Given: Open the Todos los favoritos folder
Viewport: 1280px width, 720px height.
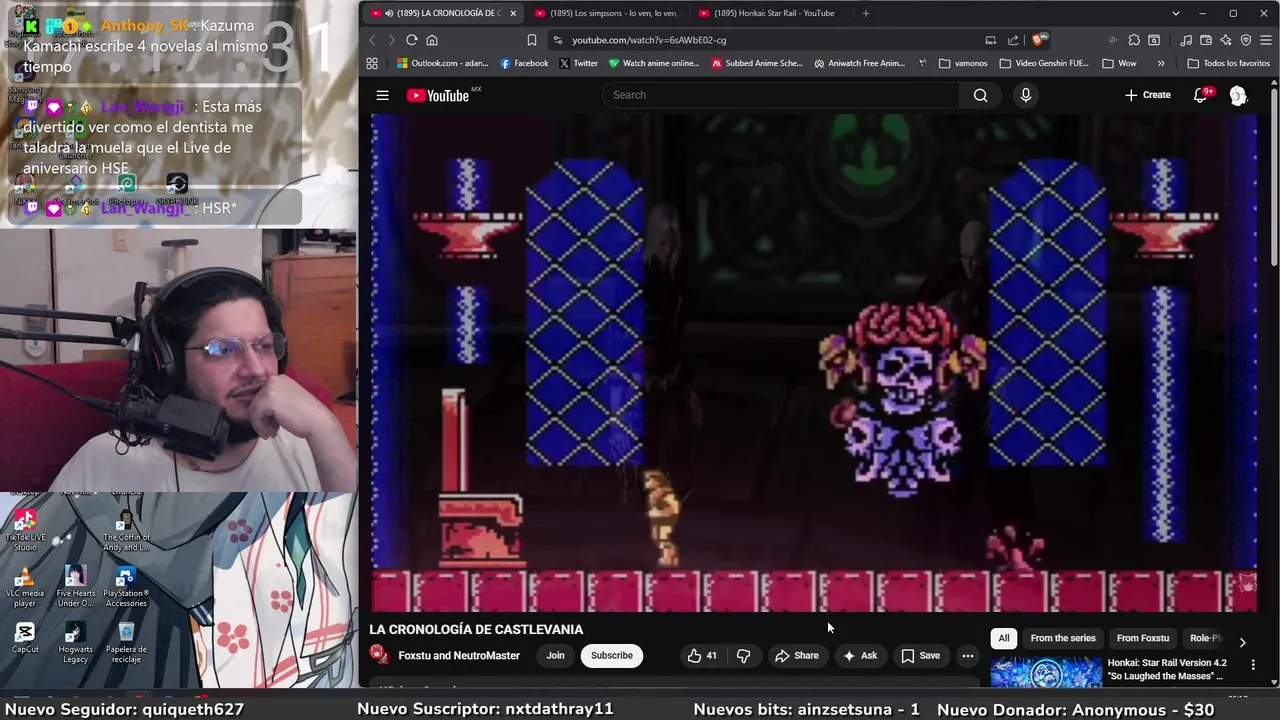Looking at the screenshot, I should [1228, 63].
